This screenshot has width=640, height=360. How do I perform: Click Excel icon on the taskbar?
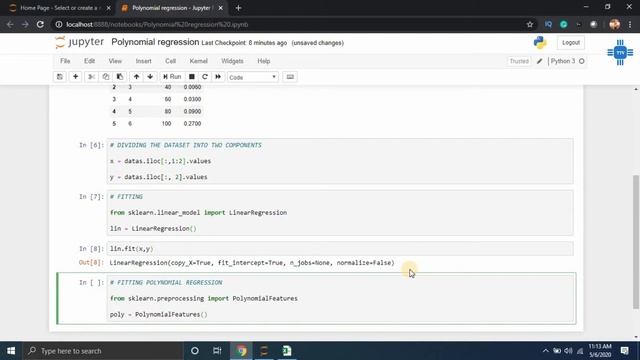pyautogui.click(x=287, y=351)
